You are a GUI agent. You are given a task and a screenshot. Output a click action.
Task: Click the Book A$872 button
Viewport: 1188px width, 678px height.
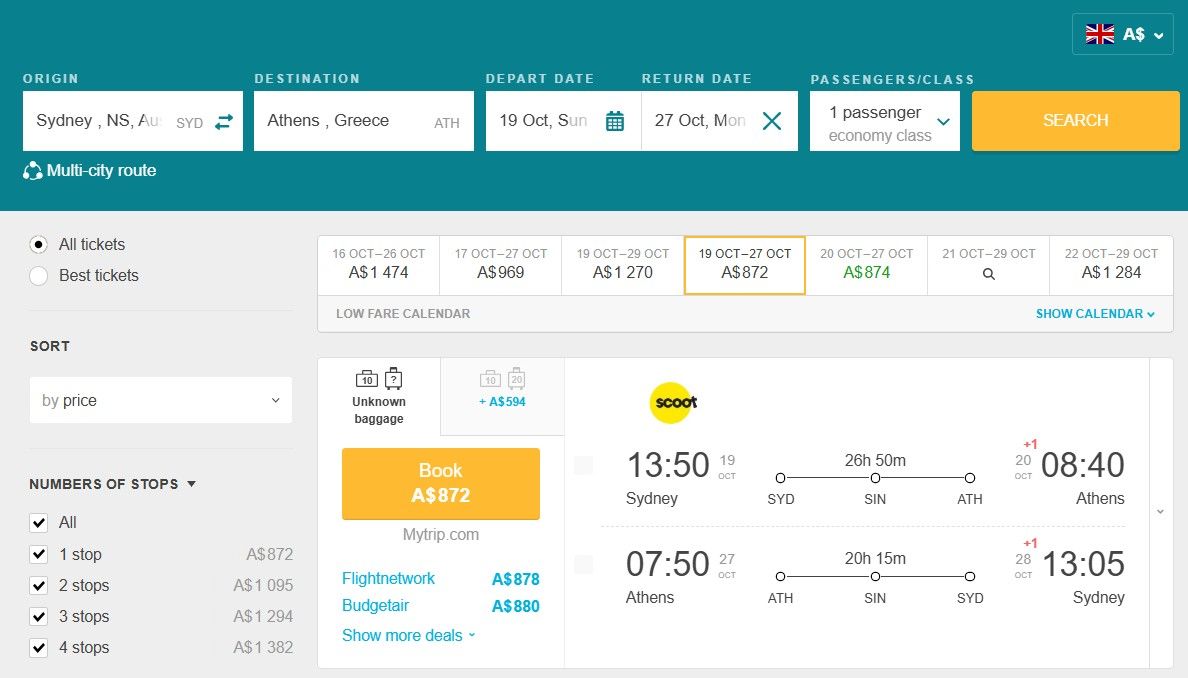click(441, 483)
